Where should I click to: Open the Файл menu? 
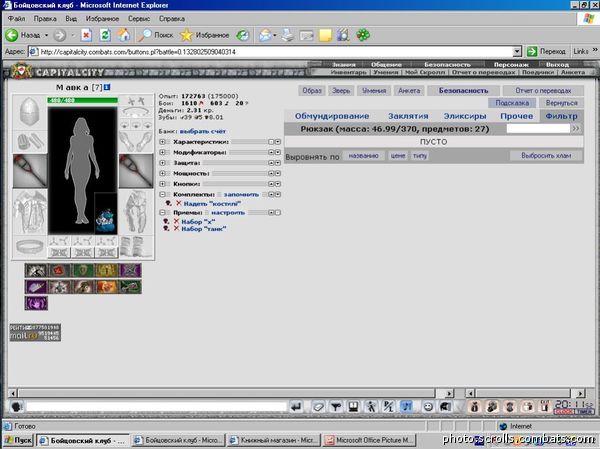tap(16, 19)
